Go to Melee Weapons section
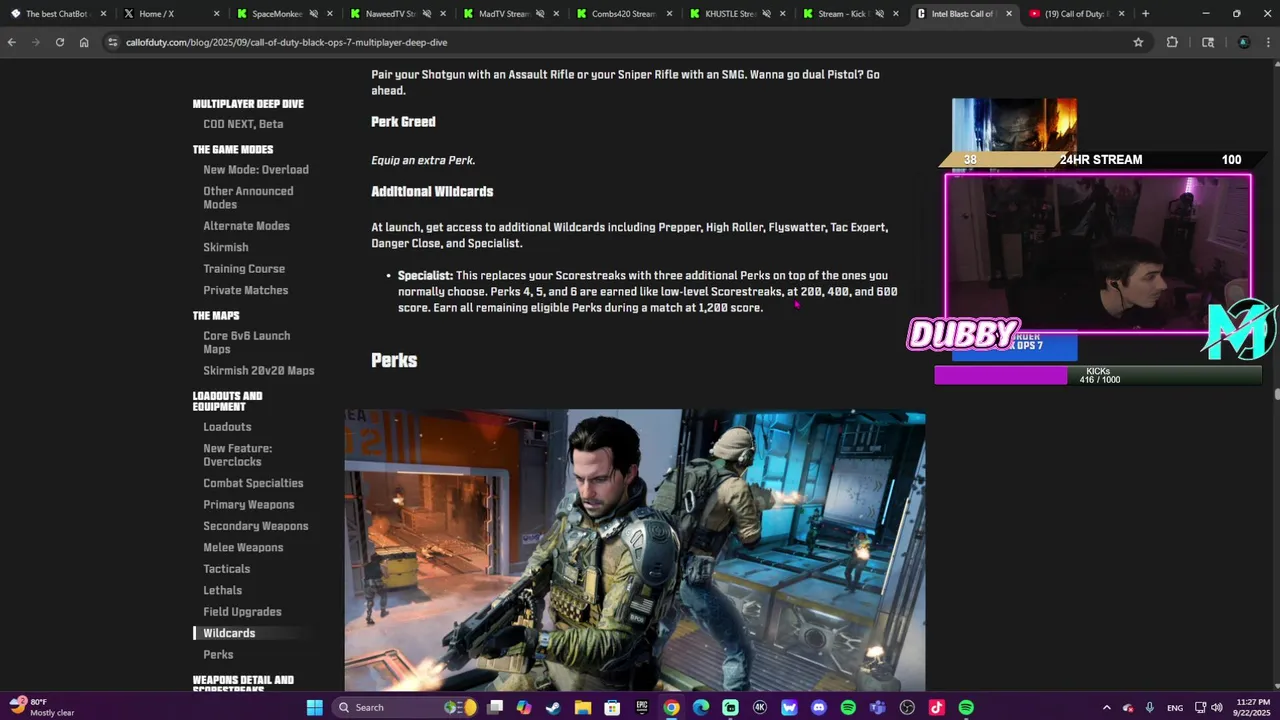Viewport: 1280px width, 720px height. (243, 548)
